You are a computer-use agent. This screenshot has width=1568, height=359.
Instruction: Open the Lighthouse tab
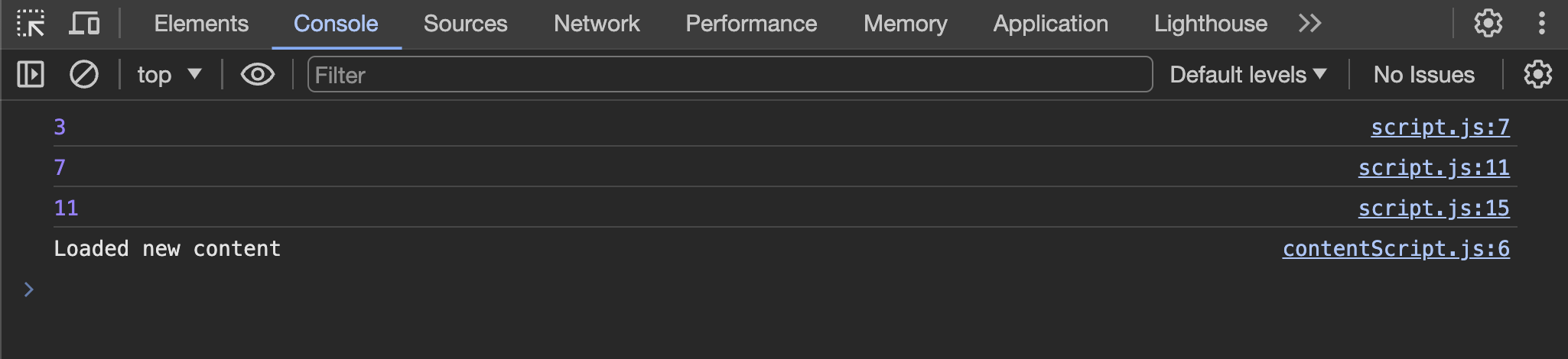(1211, 24)
